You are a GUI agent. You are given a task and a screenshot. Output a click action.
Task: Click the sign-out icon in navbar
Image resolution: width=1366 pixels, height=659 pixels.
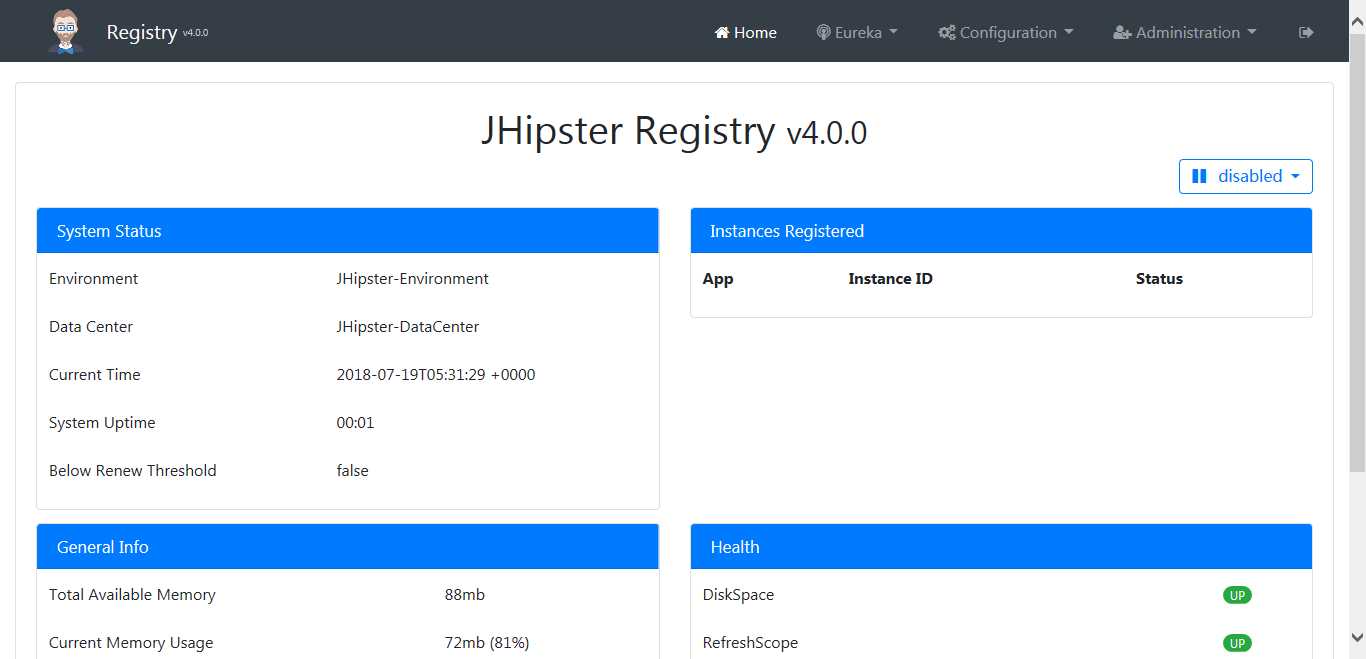(x=1306, y=32)
